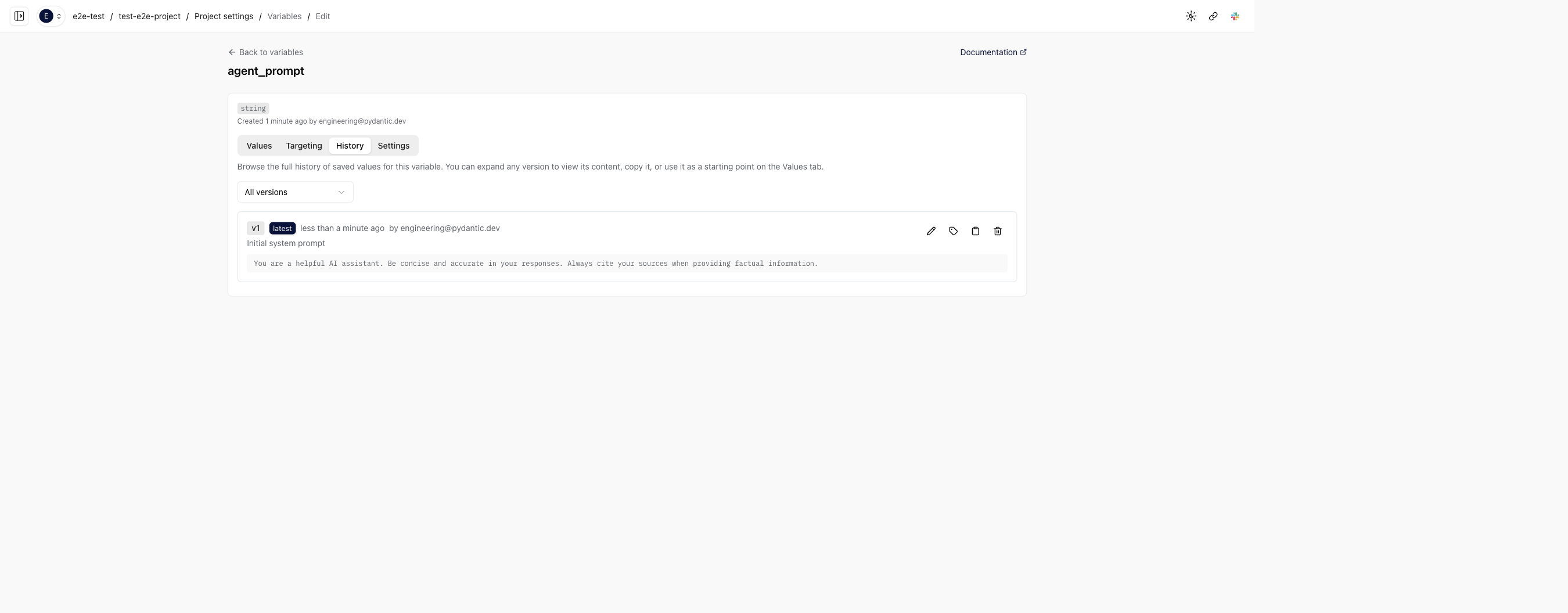Click the pencil edit icon for v1
The width and height of the screenshot is (1568, 613).
[x=931, y=231]
